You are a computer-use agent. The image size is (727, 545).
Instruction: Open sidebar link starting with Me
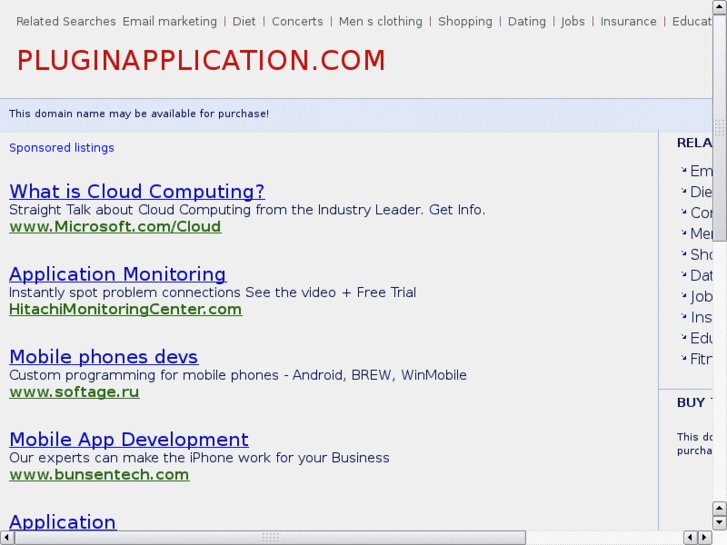pos(701,233)
